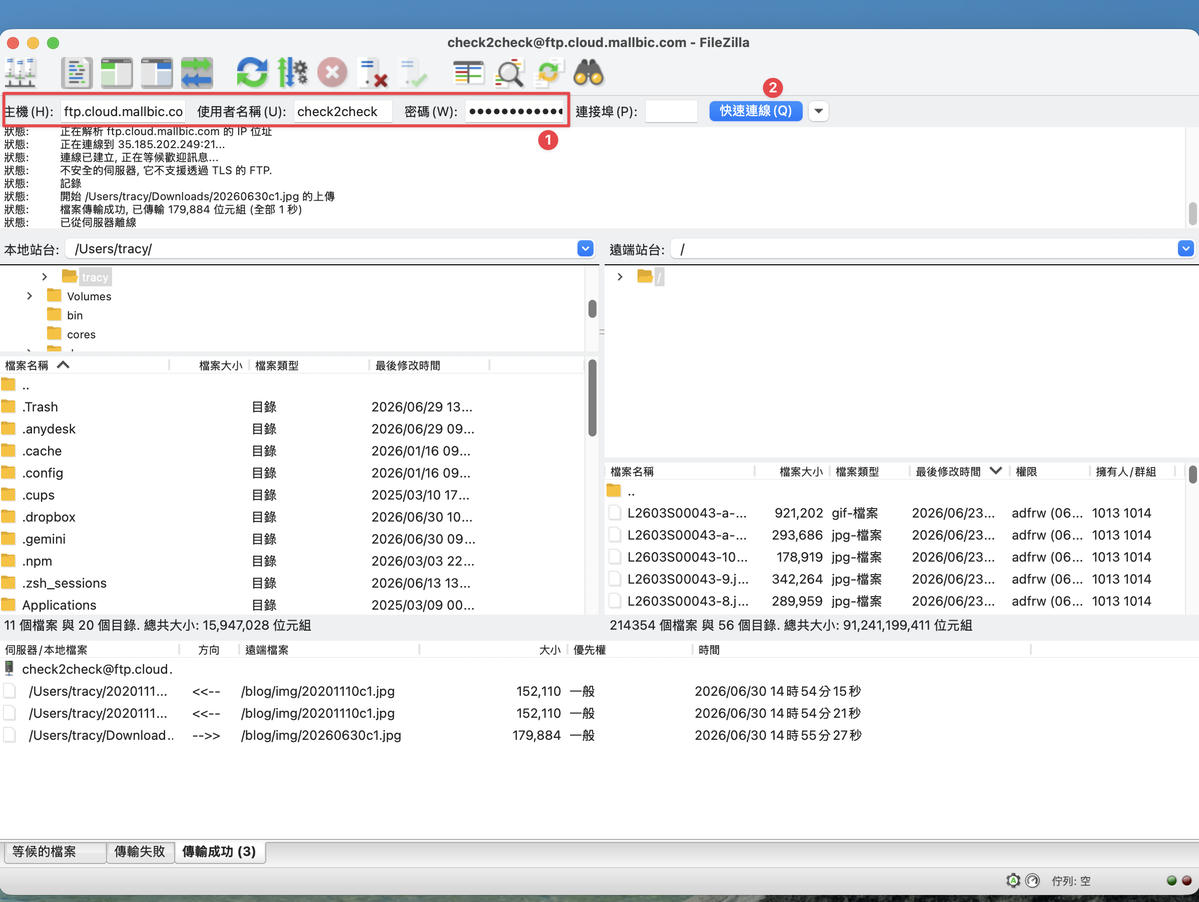1199x902 pixels.
Task: Select the .cache folder row
Action: coord(292,451)
